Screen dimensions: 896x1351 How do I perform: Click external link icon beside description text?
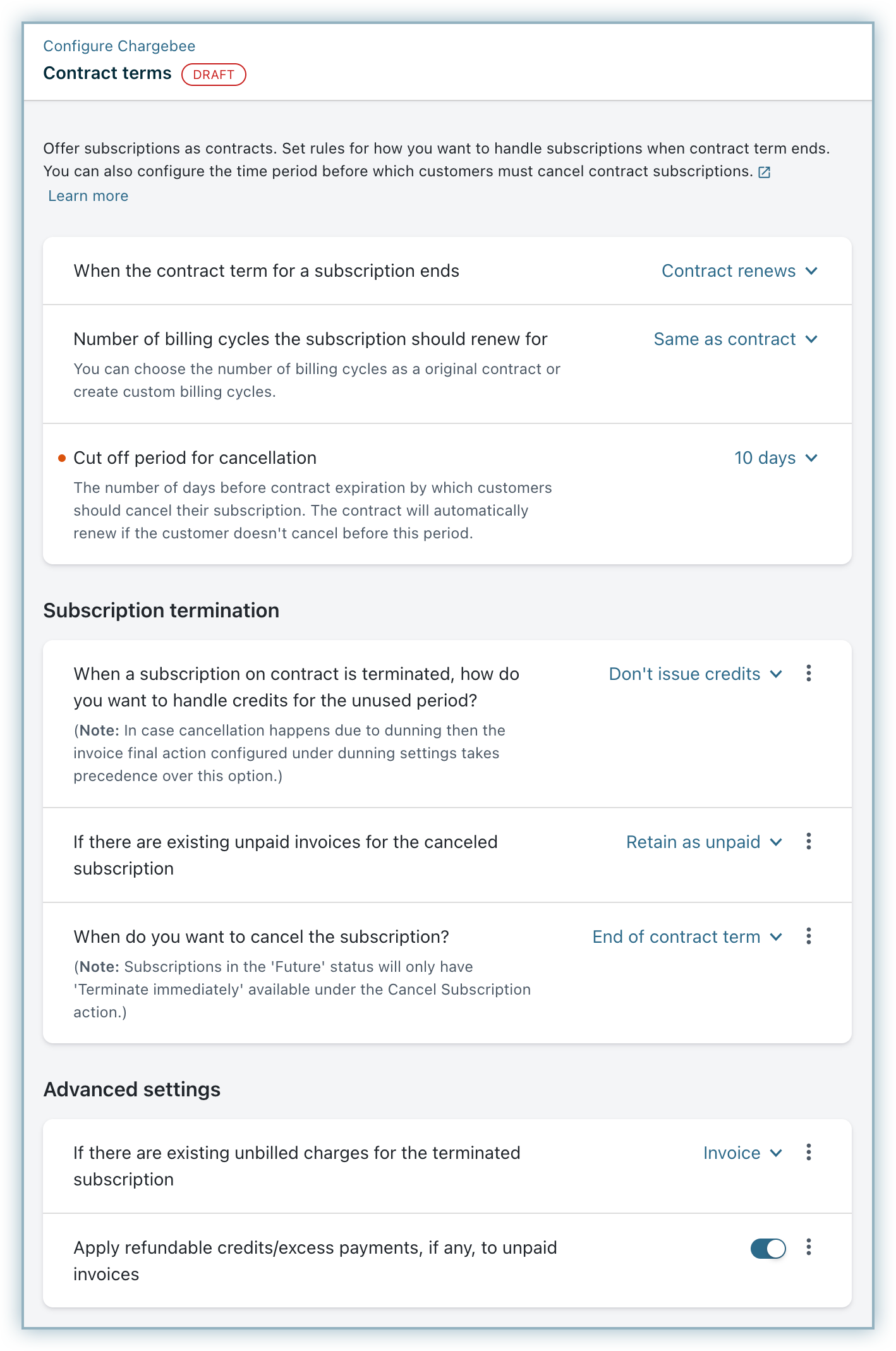pyautogui.click(x=764, y=172)
